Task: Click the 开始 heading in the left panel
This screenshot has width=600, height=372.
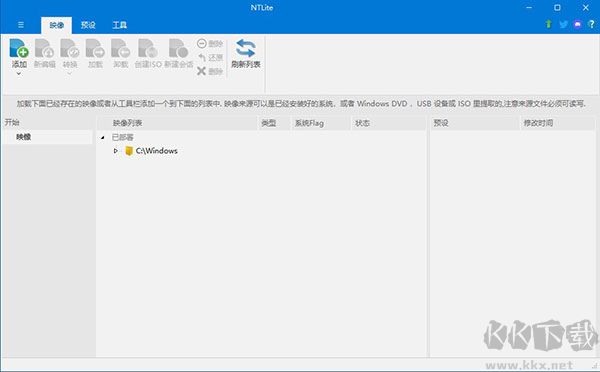Action: tap(12, 122)
